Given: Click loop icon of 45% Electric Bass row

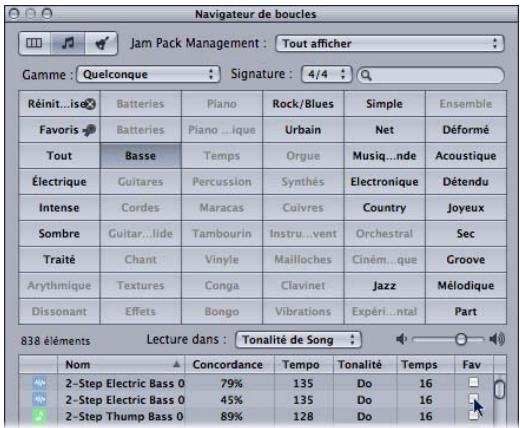Looking at the screenshot, I should coord(40,400).
